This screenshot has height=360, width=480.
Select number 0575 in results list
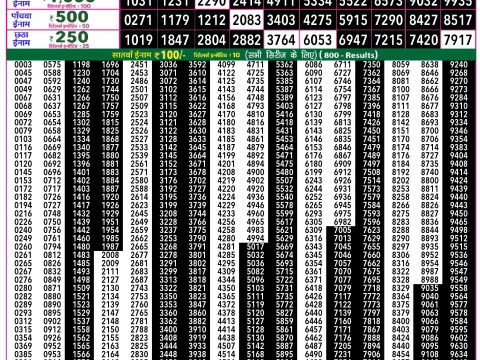(x=52, y=64)
